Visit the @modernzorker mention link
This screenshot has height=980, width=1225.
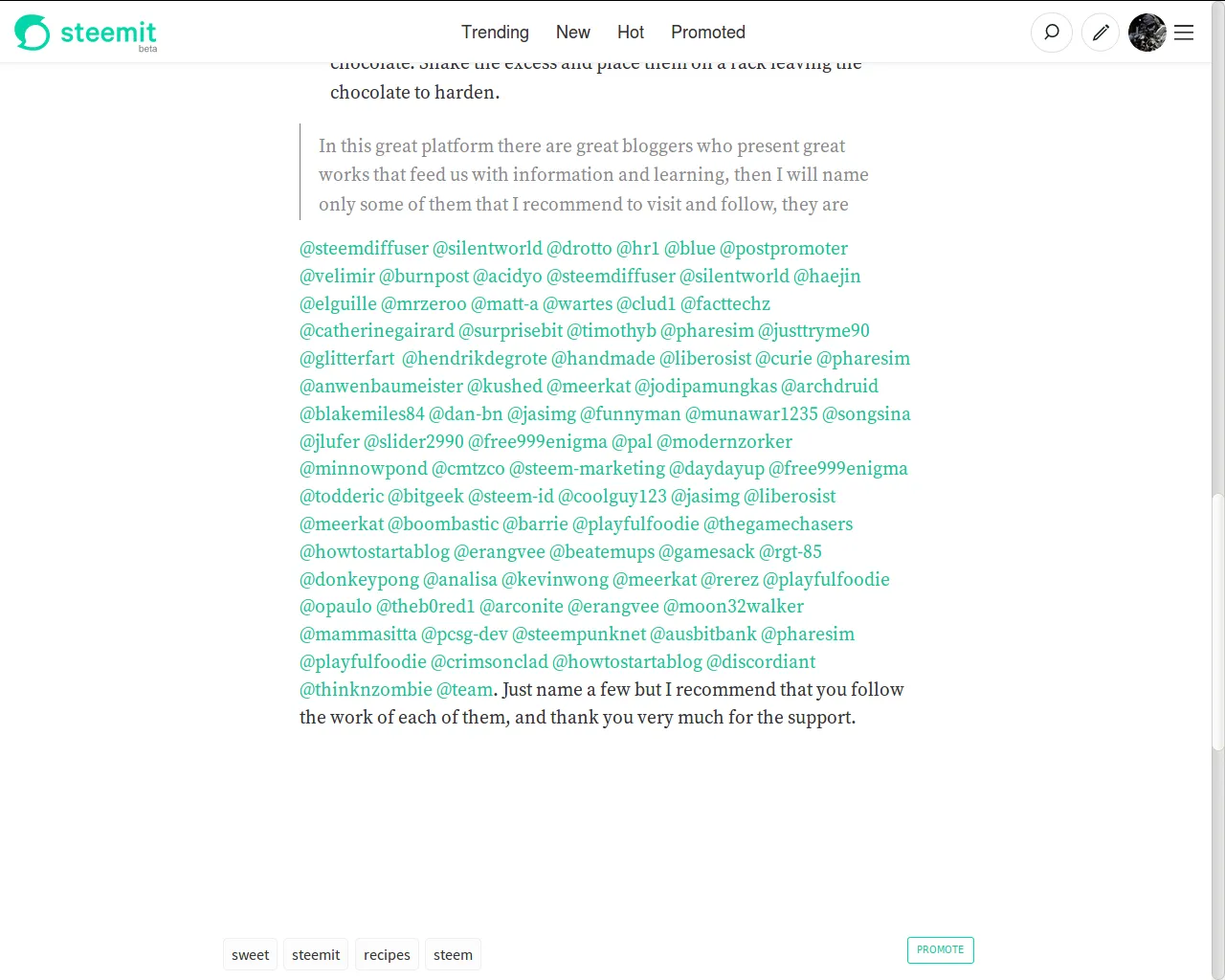pos(724,442)
